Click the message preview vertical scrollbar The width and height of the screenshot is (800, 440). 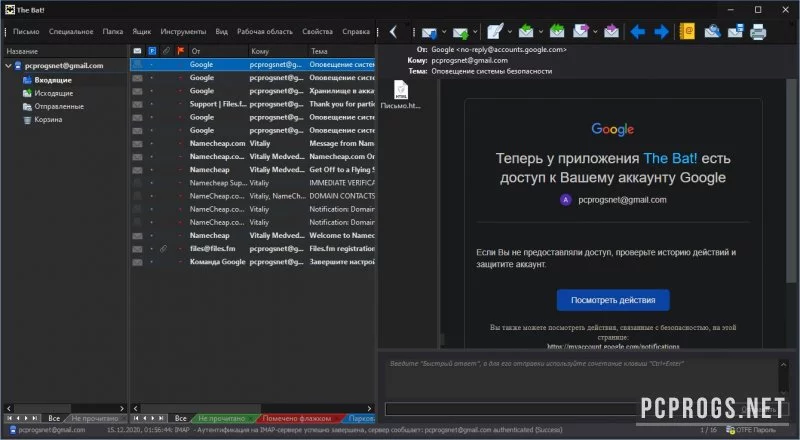pyautogui.click(x=791, y=181)
